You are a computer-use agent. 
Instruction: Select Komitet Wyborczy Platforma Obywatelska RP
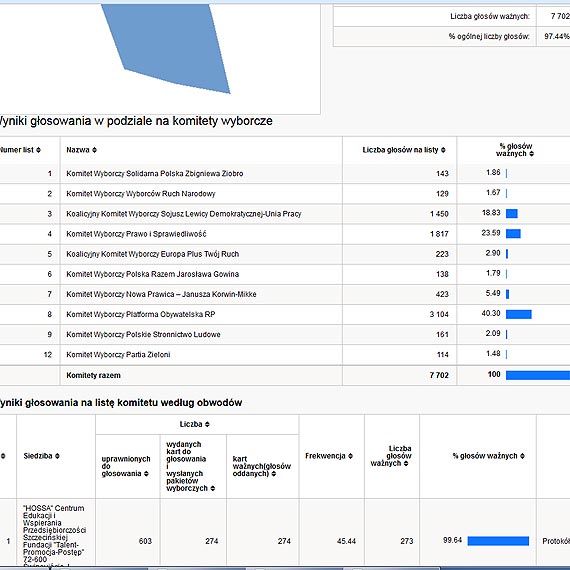[141, 314]
